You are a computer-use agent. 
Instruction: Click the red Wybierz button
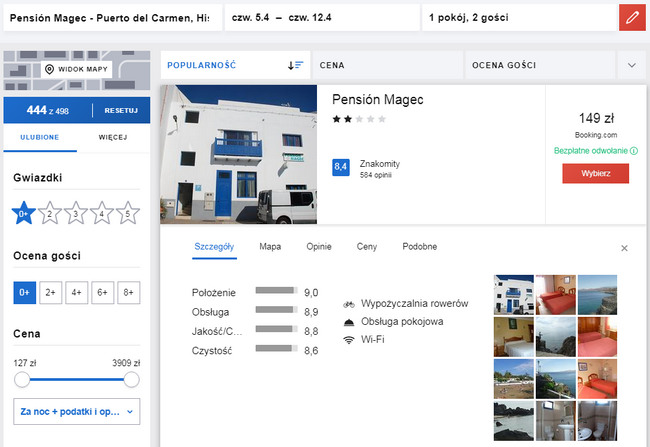(x=595, y=173)
